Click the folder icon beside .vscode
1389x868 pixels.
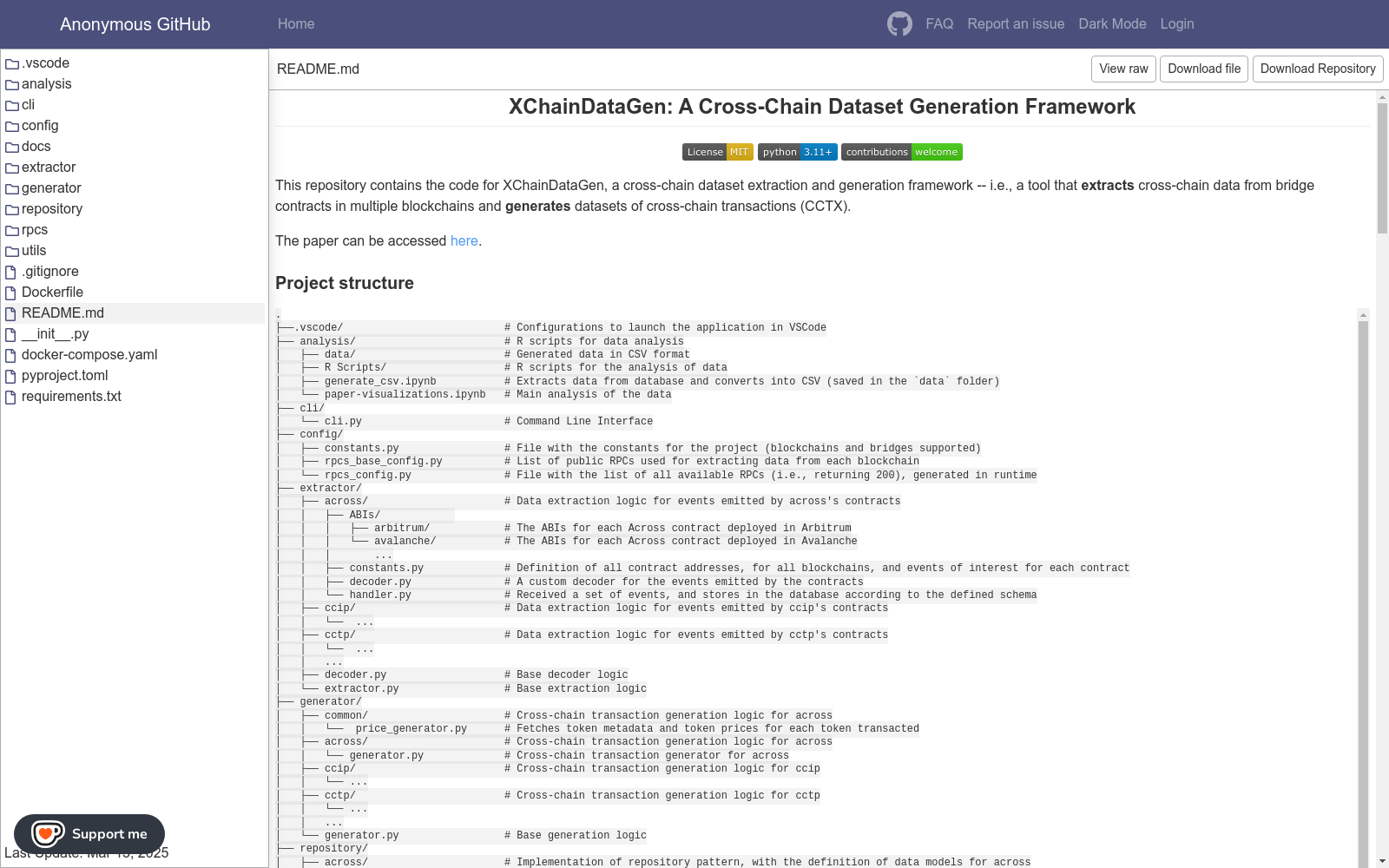12,63
